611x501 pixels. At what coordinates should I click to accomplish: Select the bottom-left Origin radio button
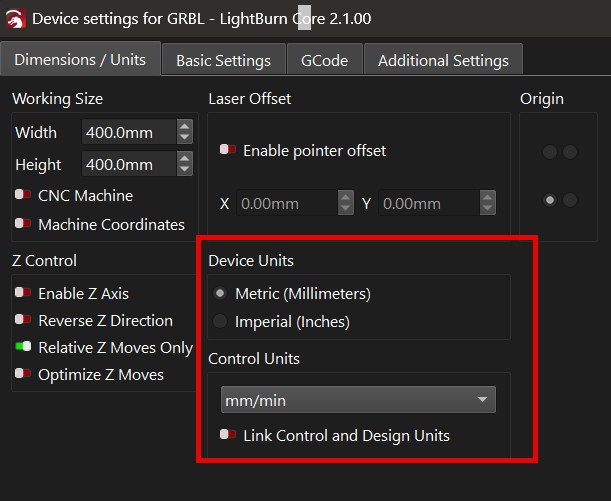coord(550,200)
